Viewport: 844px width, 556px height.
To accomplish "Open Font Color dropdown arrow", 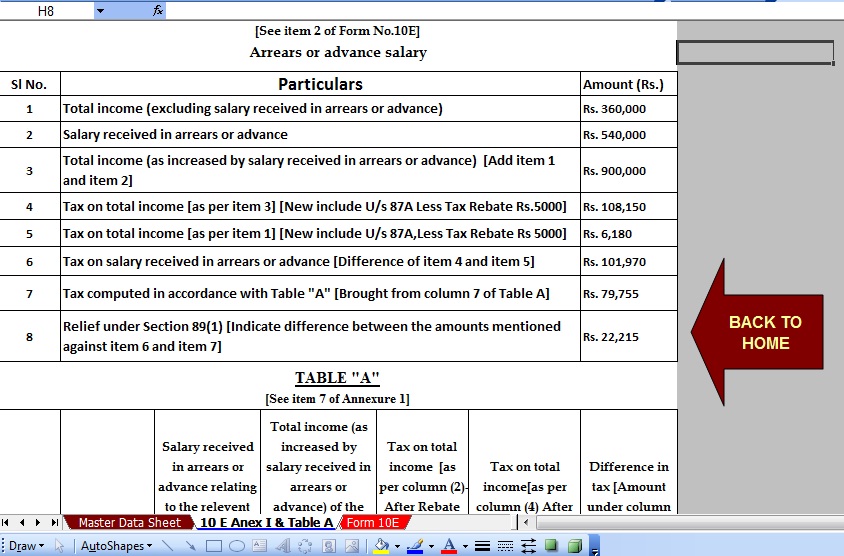I will [465, 546].
